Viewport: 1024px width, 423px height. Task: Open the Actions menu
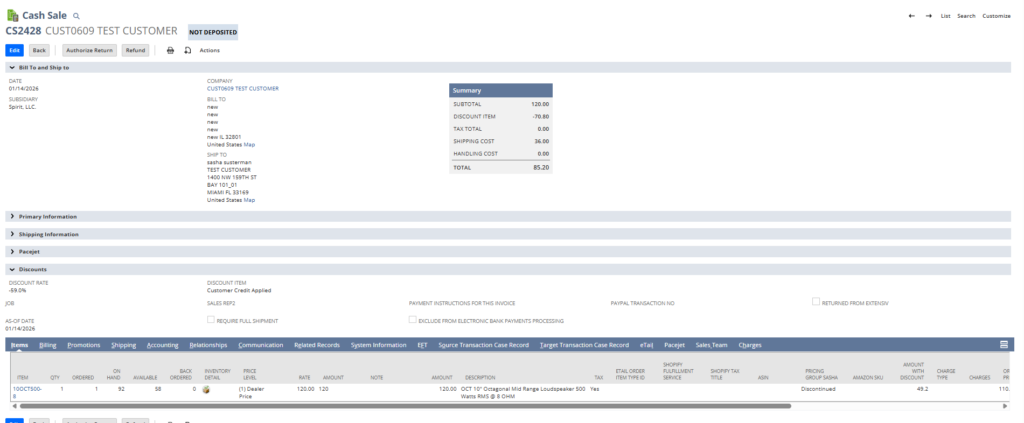click(209, 50)
